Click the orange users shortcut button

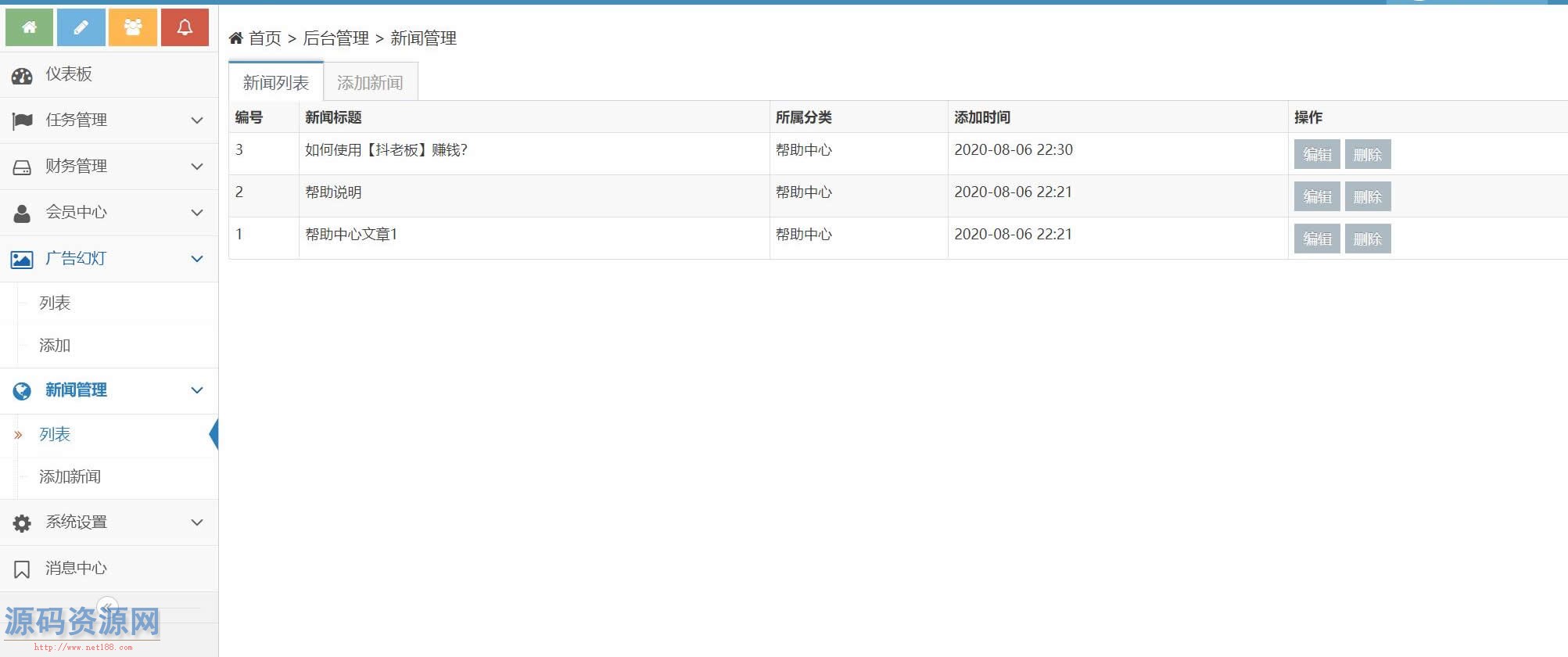click(133, 27)
